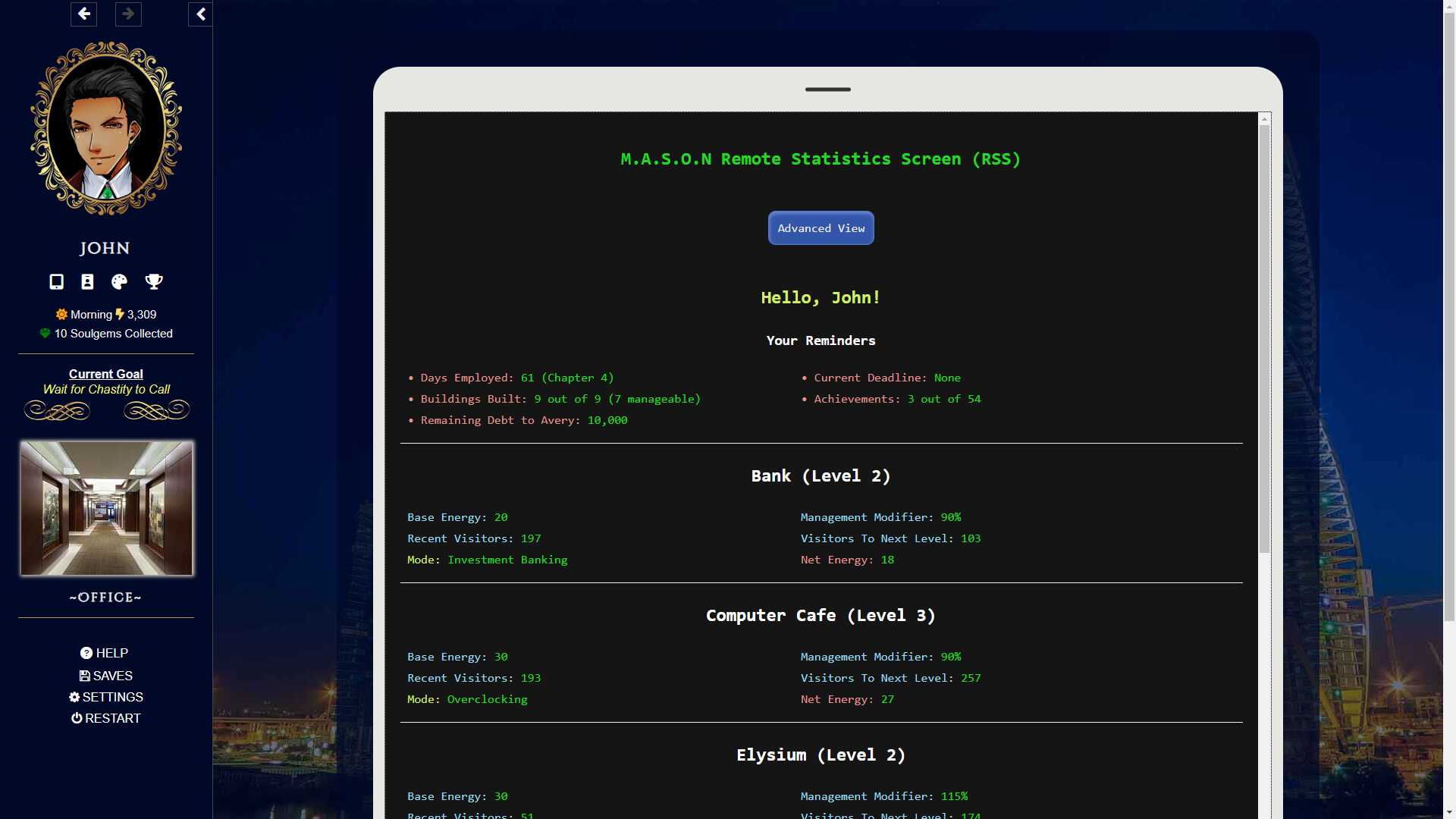Collapse the sidebar with chevron toggle

click(200, 14)
